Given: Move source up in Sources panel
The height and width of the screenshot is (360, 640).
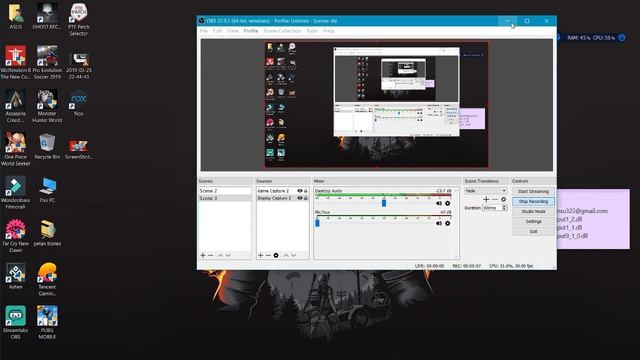Looking at the screenshot, I should coord(286,255).
